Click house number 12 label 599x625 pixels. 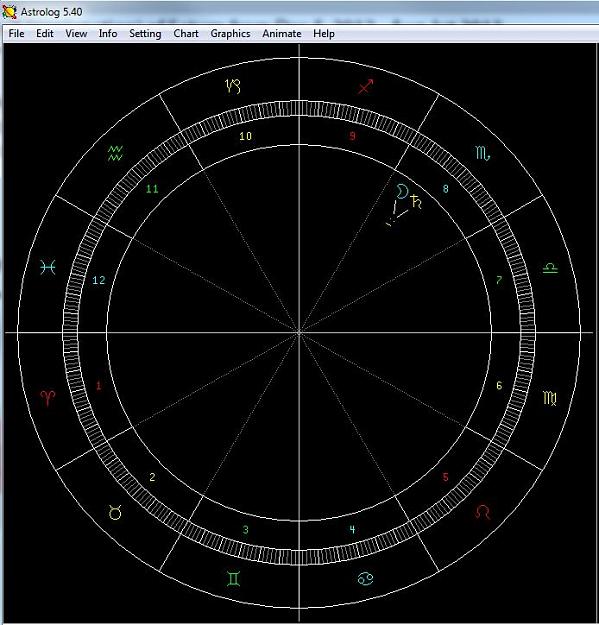[99, 280]
